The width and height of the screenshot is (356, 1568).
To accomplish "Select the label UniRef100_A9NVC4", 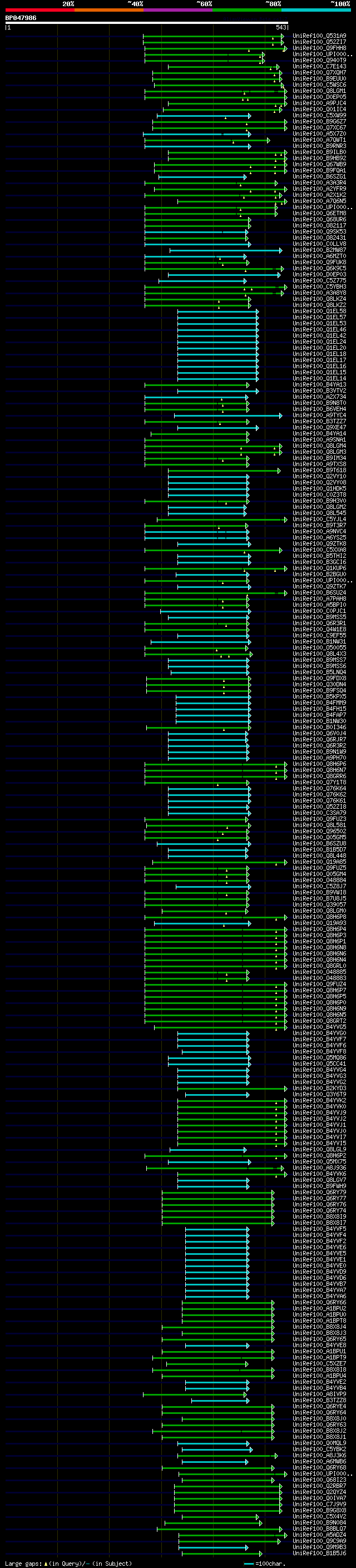I will click(x=319, y=531).
